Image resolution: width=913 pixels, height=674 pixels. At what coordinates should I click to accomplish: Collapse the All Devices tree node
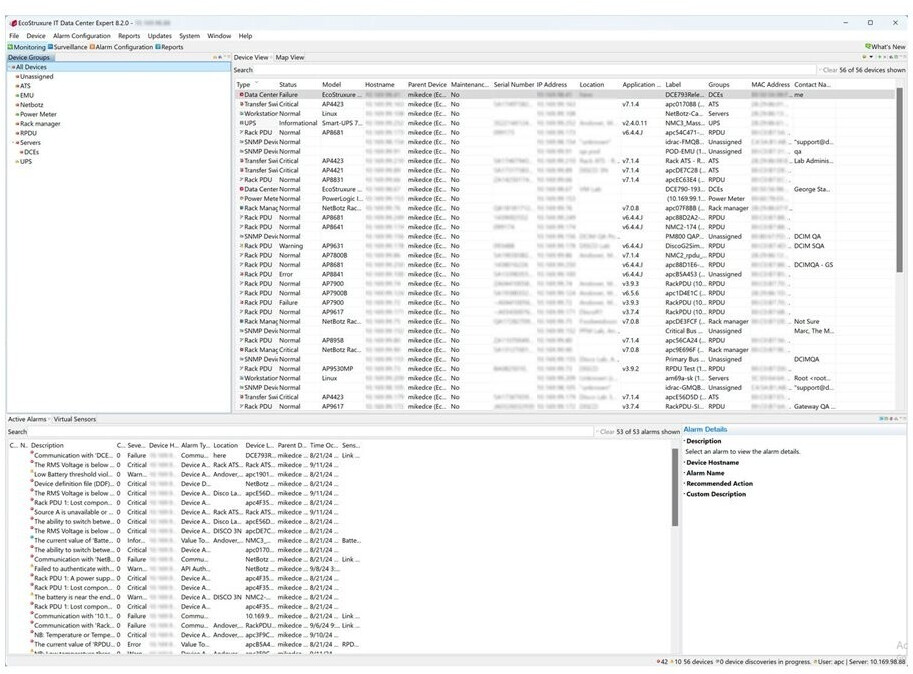pos(11,67)
